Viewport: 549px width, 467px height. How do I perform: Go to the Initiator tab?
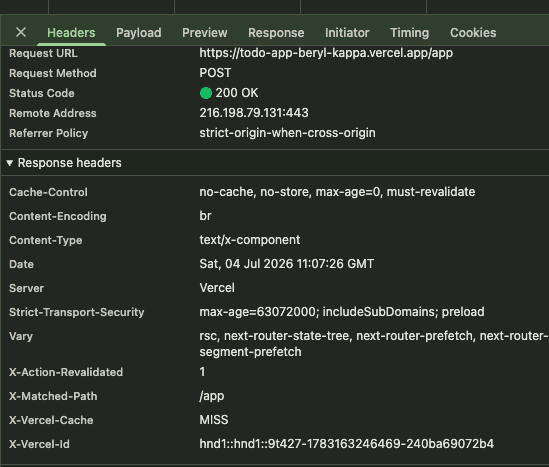347,33
